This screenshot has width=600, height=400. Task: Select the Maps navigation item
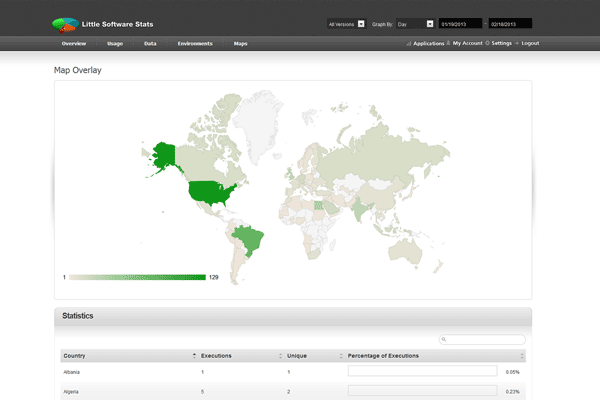pos(240,44)
